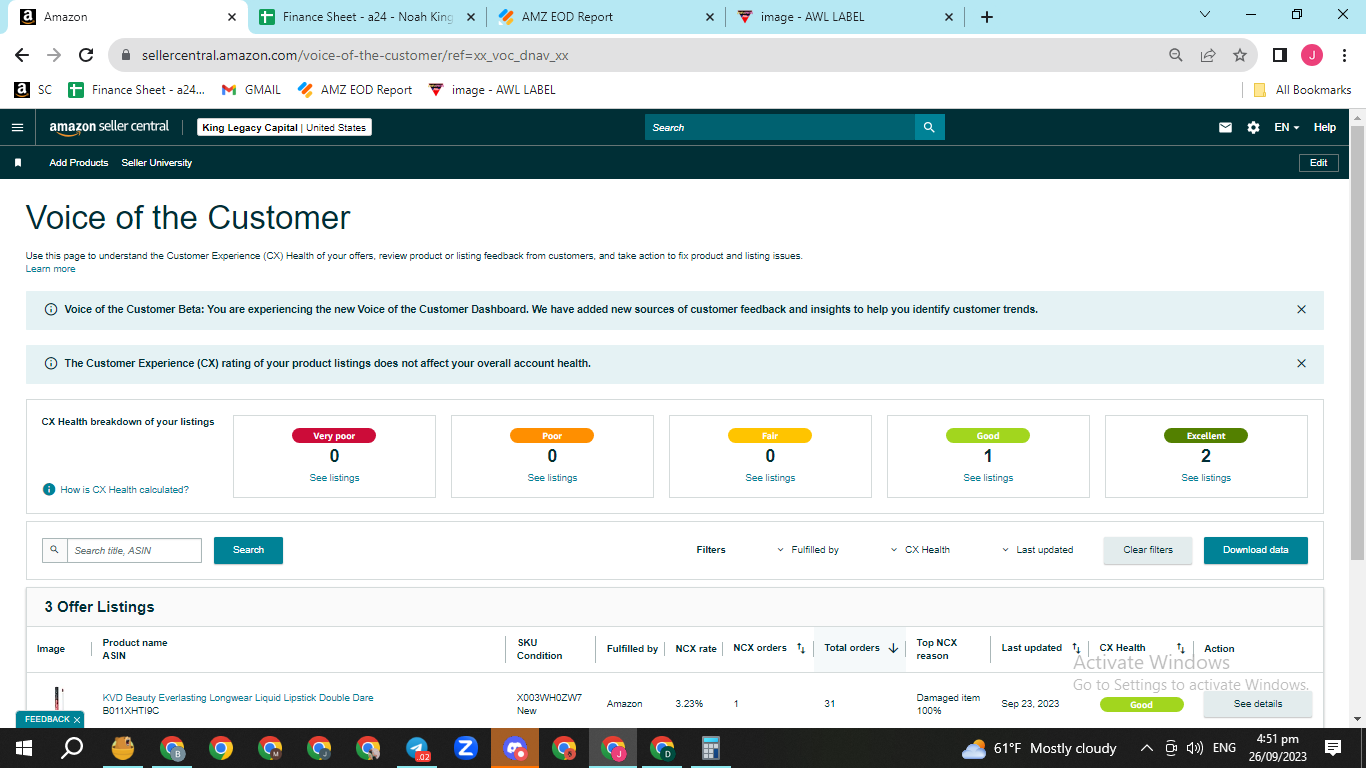
Task: Open the EN language dropdown
Action: [x=1286, y=128]
